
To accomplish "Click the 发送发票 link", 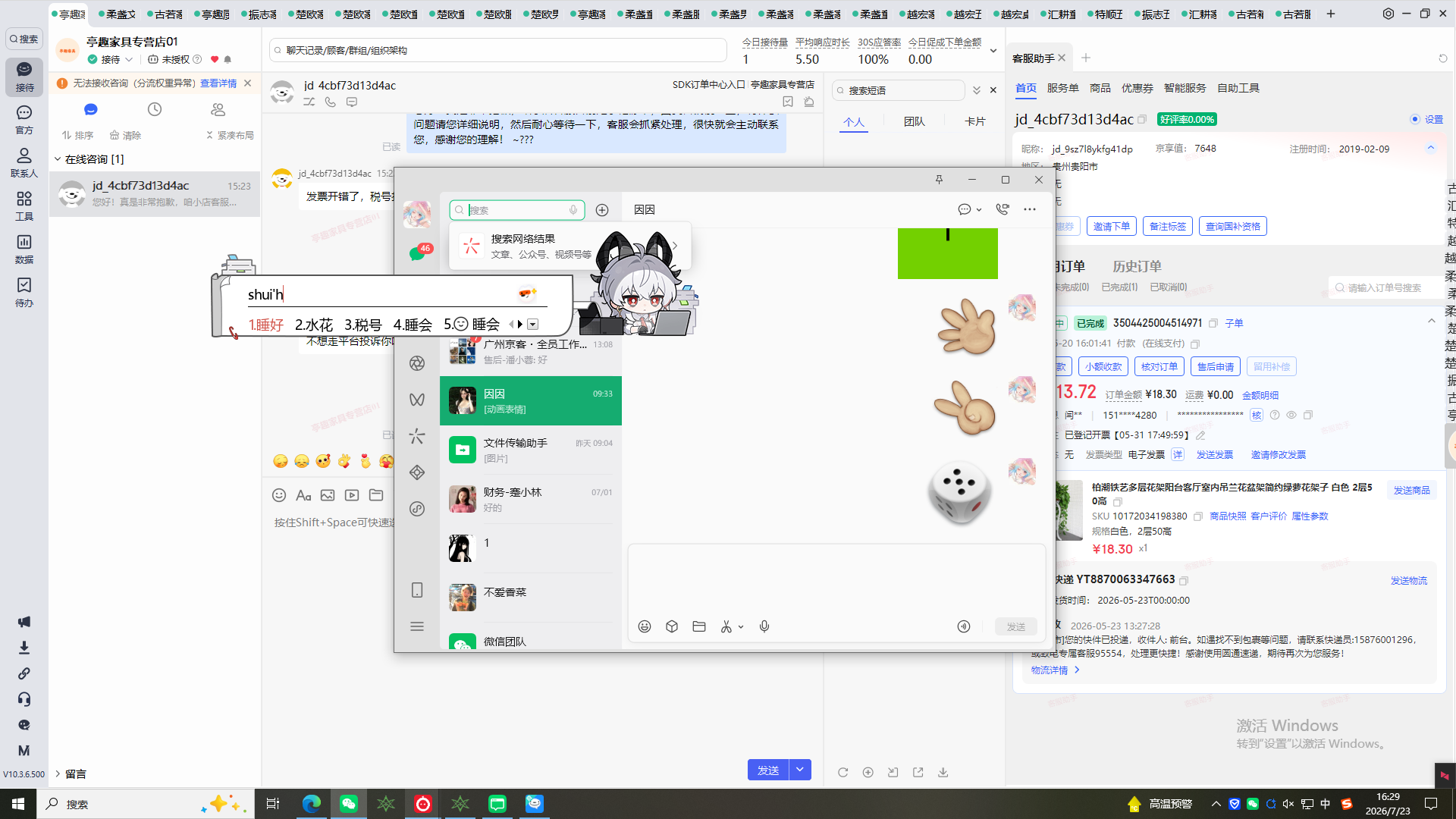I will (x=1215, y=455).
